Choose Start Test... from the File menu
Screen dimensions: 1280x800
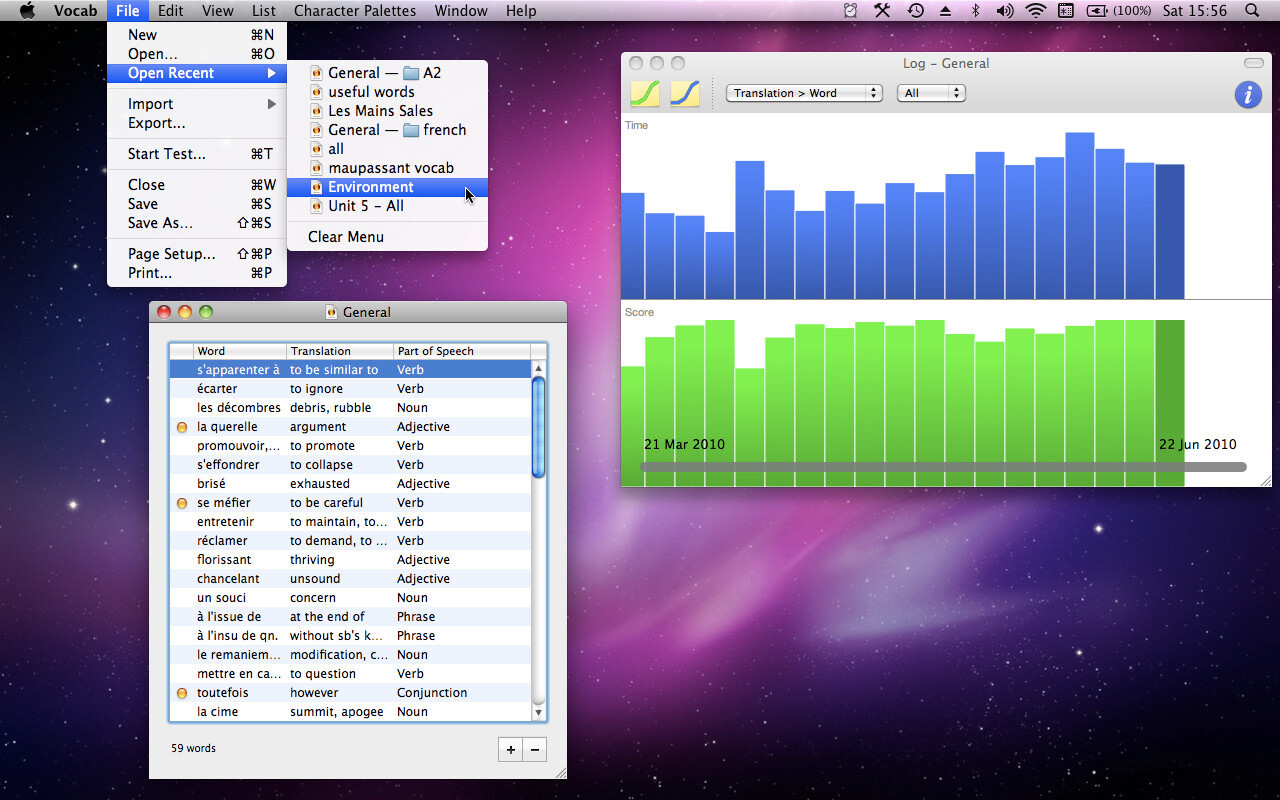click(197, 154)
